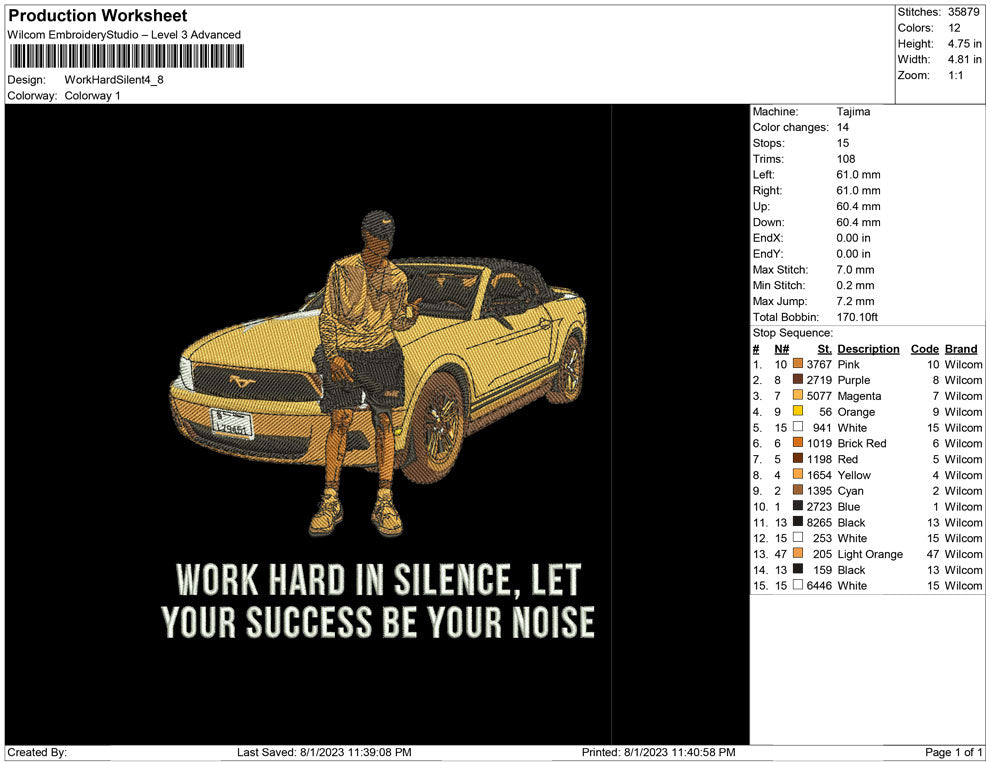Click the Code column header
990x762 pixels.
coord(924,349)
